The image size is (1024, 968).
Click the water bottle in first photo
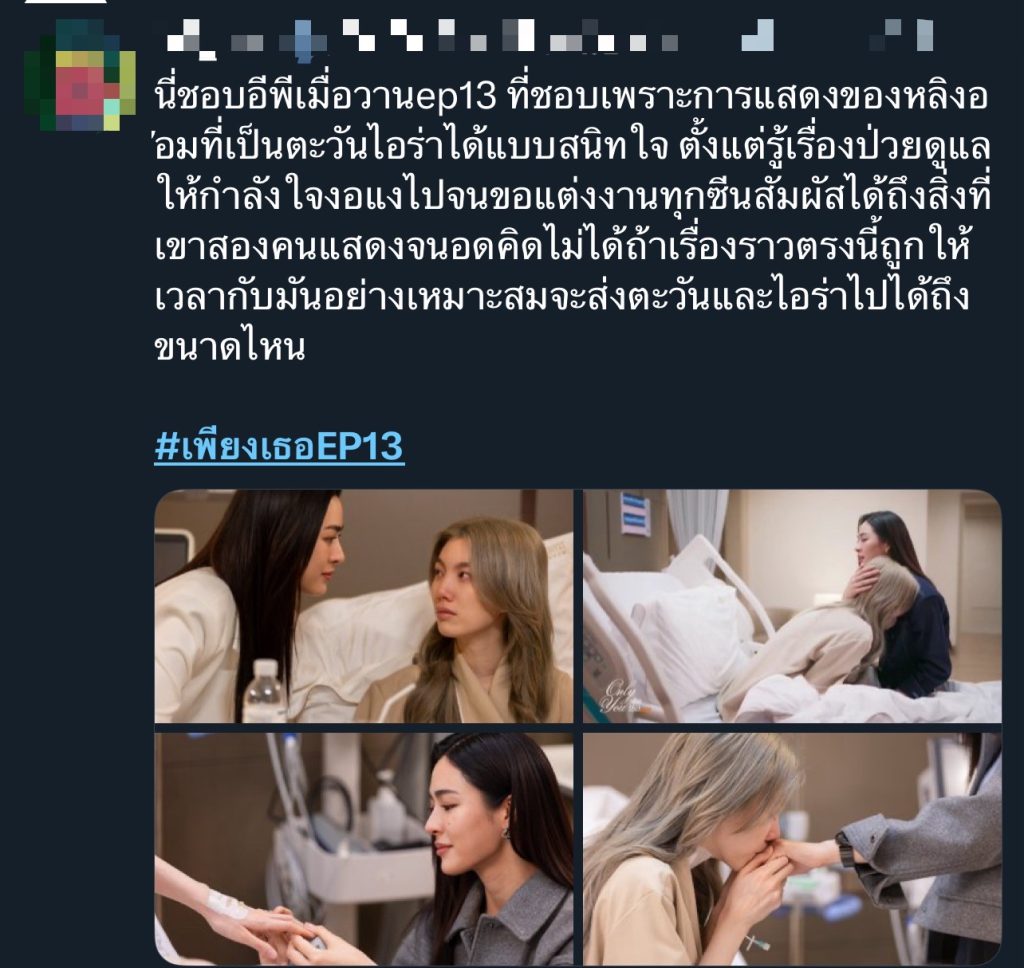(x=264, y=690)
